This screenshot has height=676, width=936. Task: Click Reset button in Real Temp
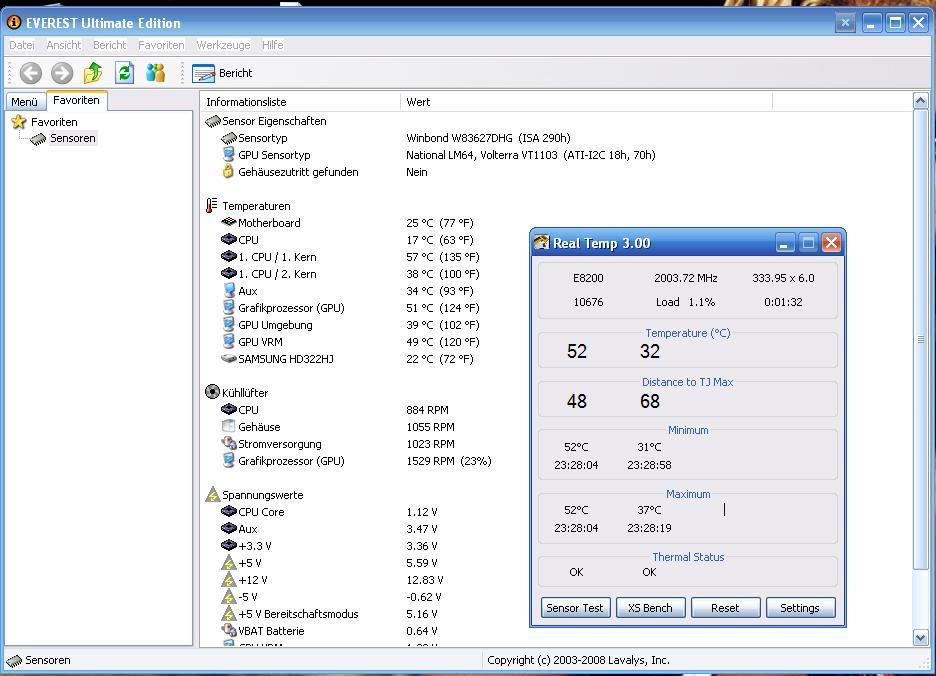tap(725, 608)
